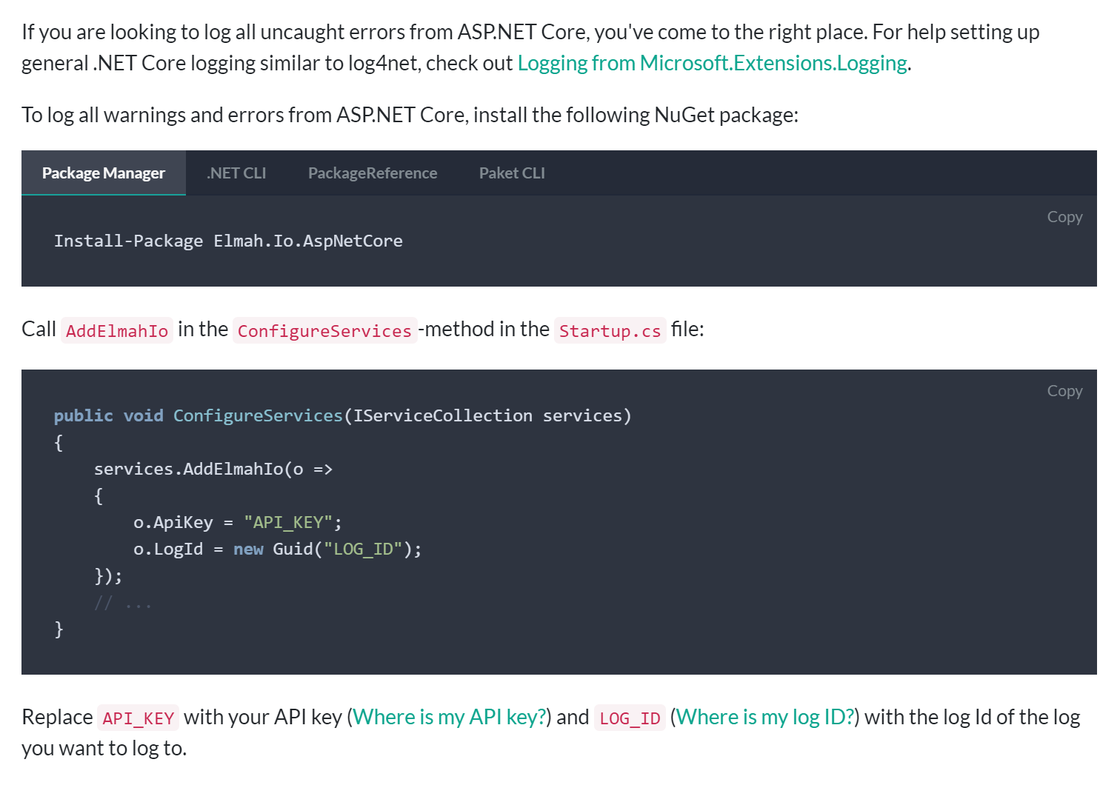This screenshot has width=1120, height=785.
Task: Click the Install-Package Elmah.Io.AspNetCore command text
Action: [x=229, y=241]
